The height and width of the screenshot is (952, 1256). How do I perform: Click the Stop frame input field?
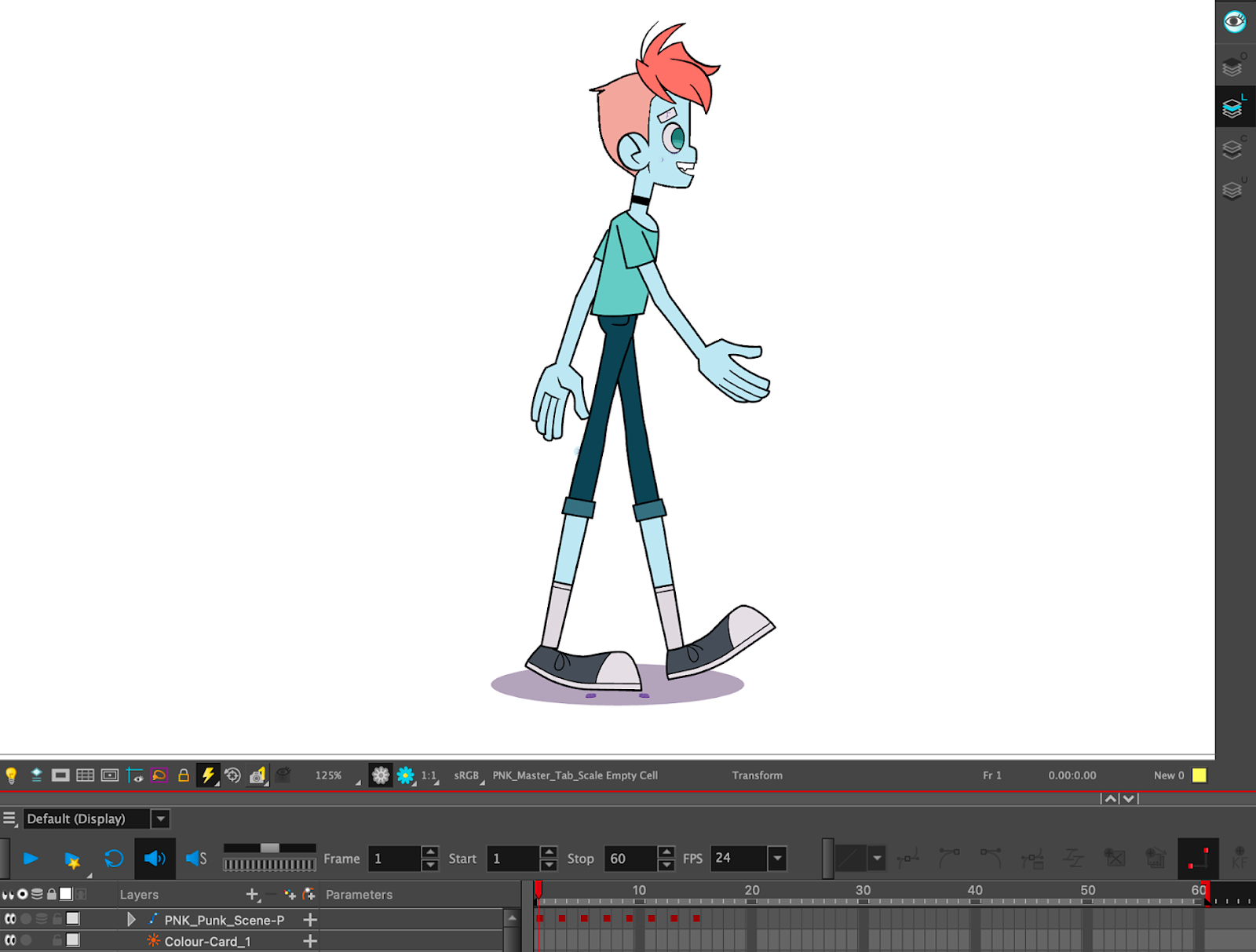(x=630, y=859)
